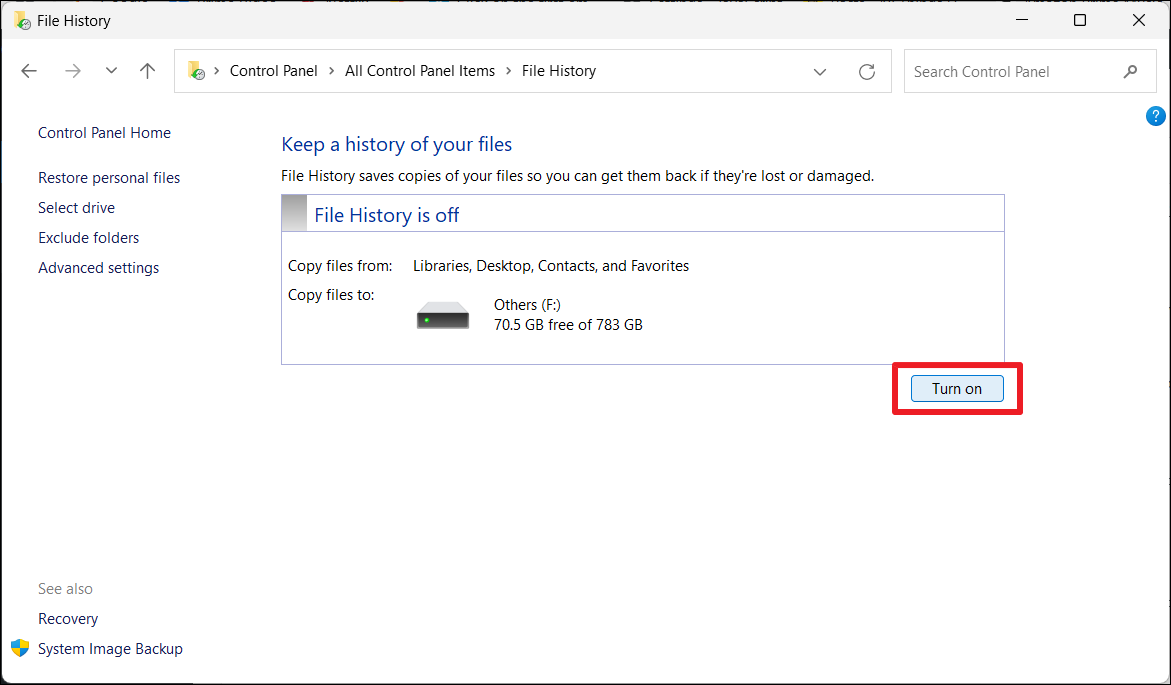
Task: Open Advanced settings in sidebar
Action: coord(98,268)
